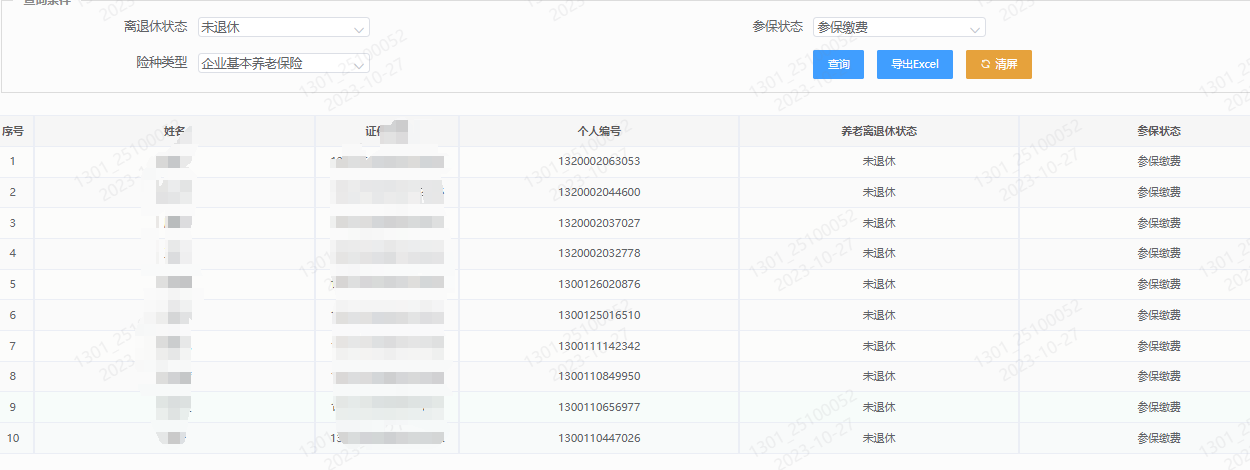1250x470 pixels.
Task: Click the 离退休状态 field label
Action: pyautogui.click(x=155, y=26)
